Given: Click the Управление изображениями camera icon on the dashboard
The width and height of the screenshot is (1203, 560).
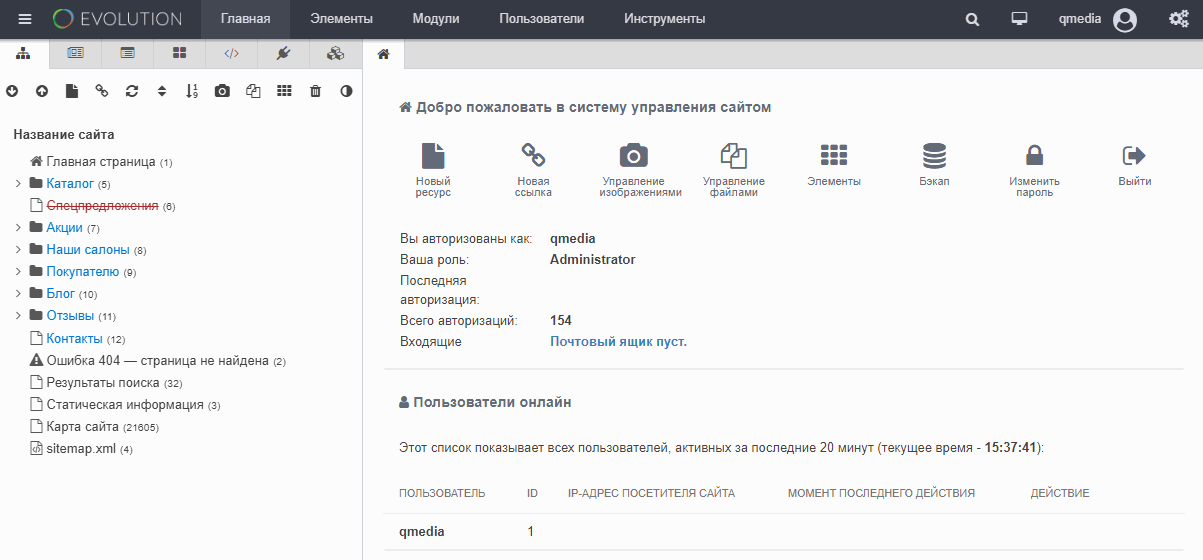Looking at the screenshot, I should click(x=634, y=156).
